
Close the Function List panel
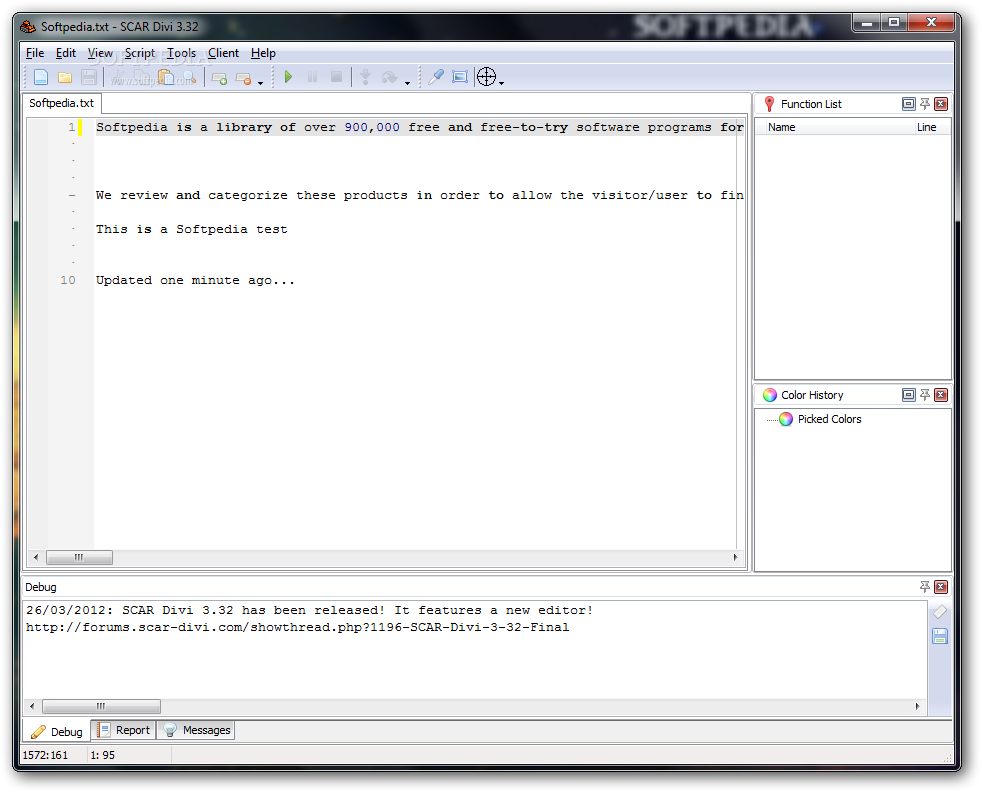point(941,104)
